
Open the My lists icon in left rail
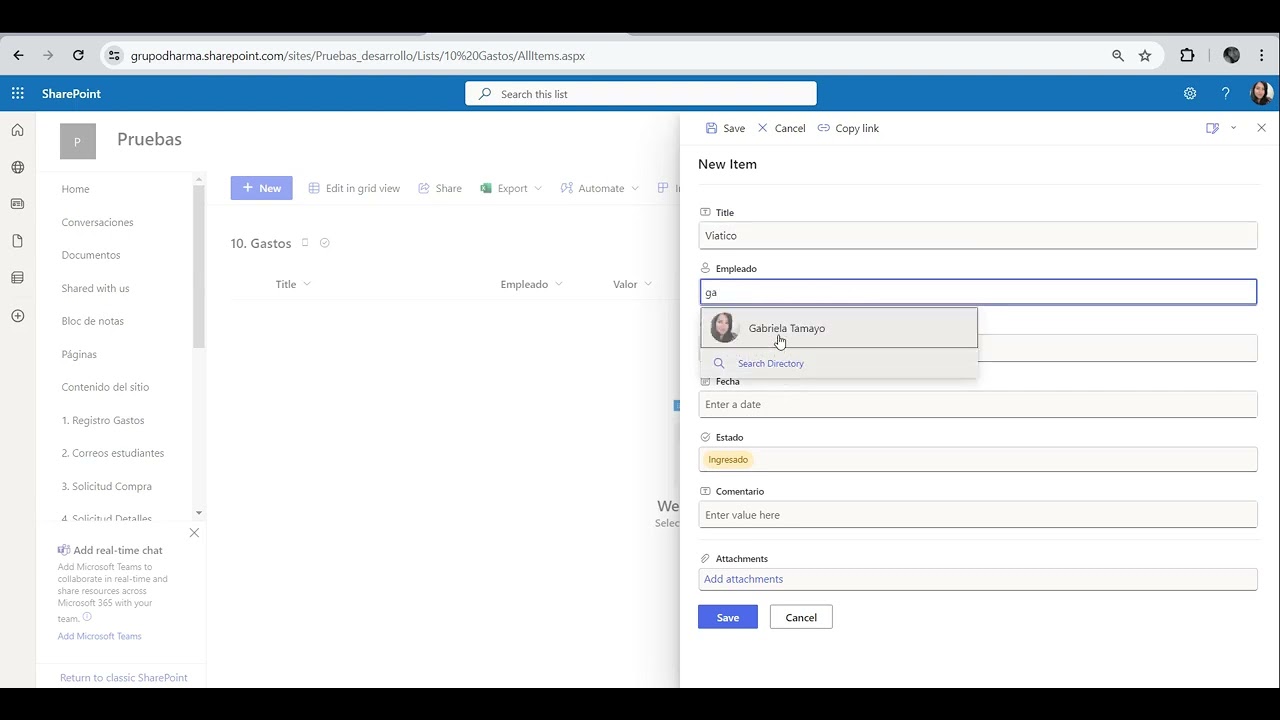click(x=17, y=278)
